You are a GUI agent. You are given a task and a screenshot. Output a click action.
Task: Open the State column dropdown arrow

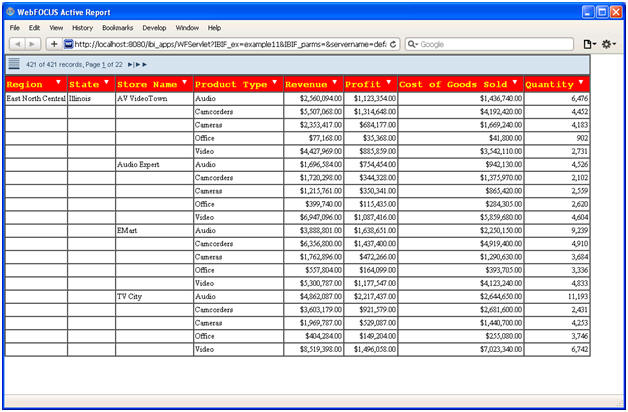[107, 82]
